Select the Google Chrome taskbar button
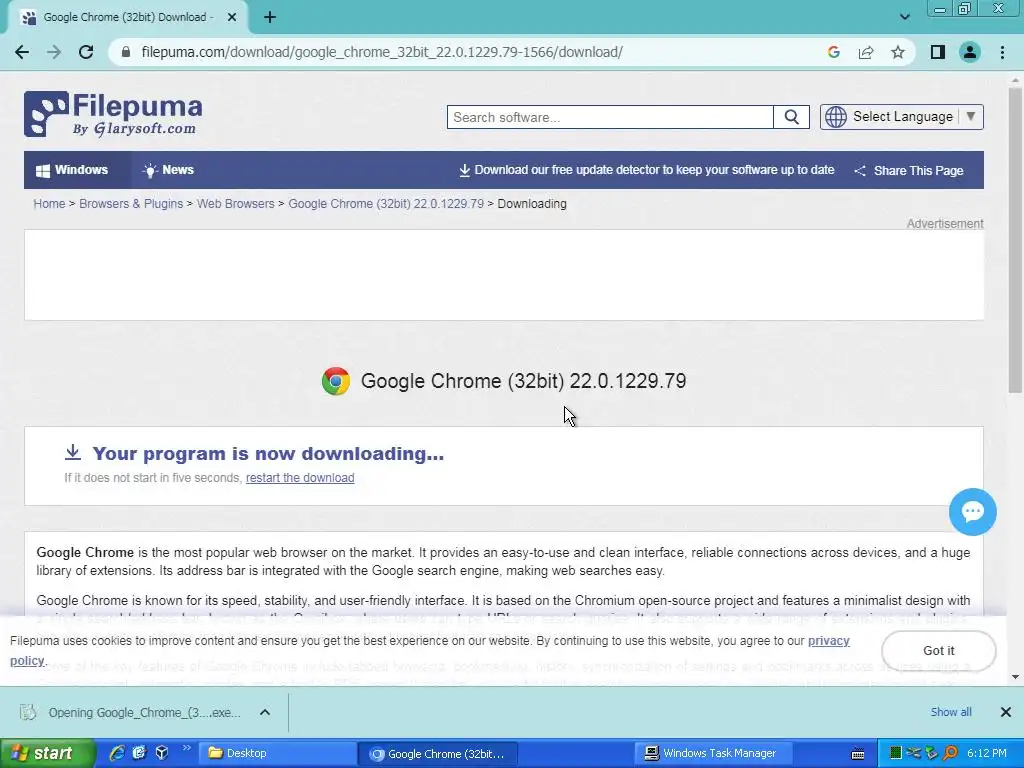This screenshot has height=768, width=1024. pyautogui.click(x=438, y=753)
